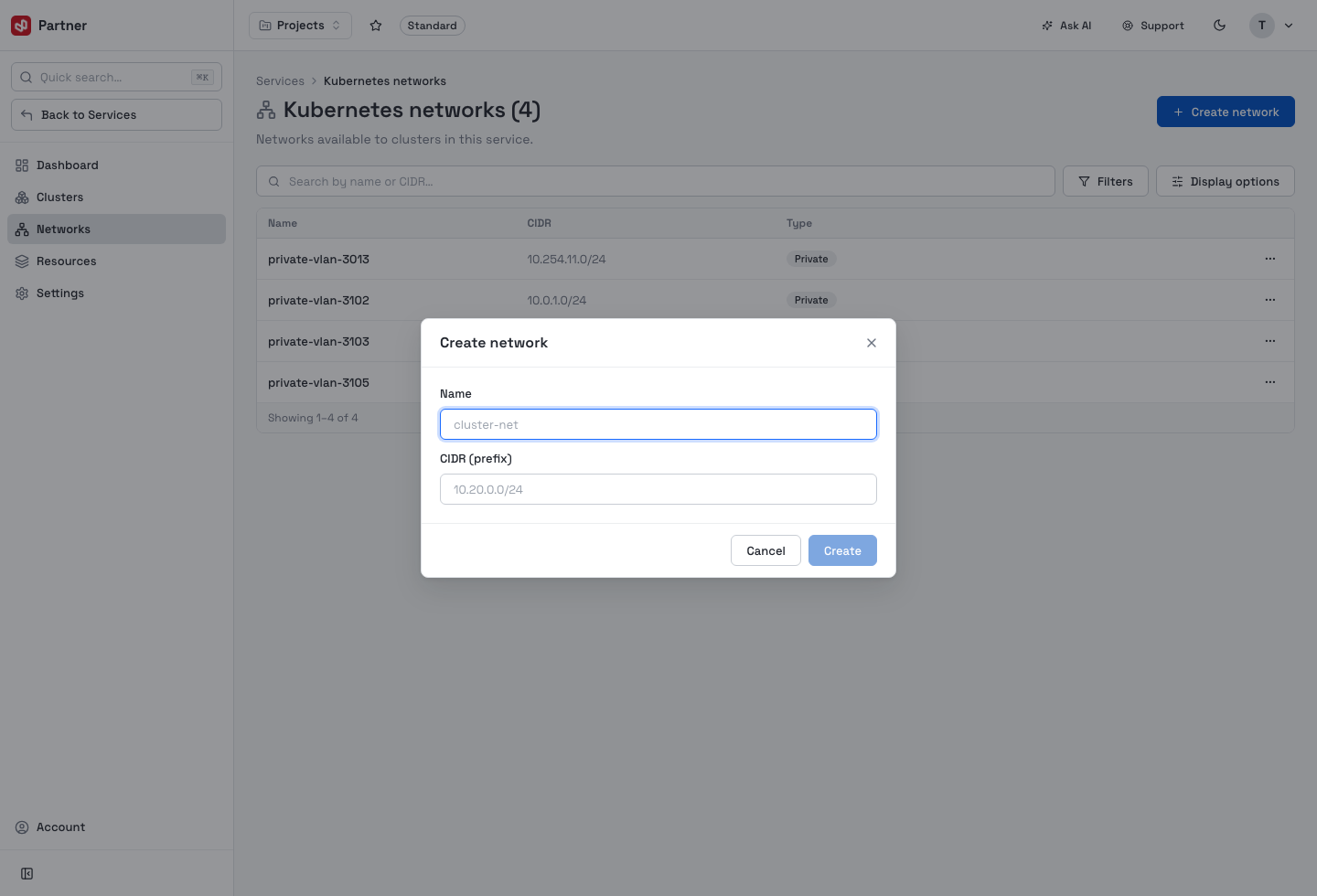
Task: Open row actions for private-vlan-3013
Action: [x=1270, y=259]
